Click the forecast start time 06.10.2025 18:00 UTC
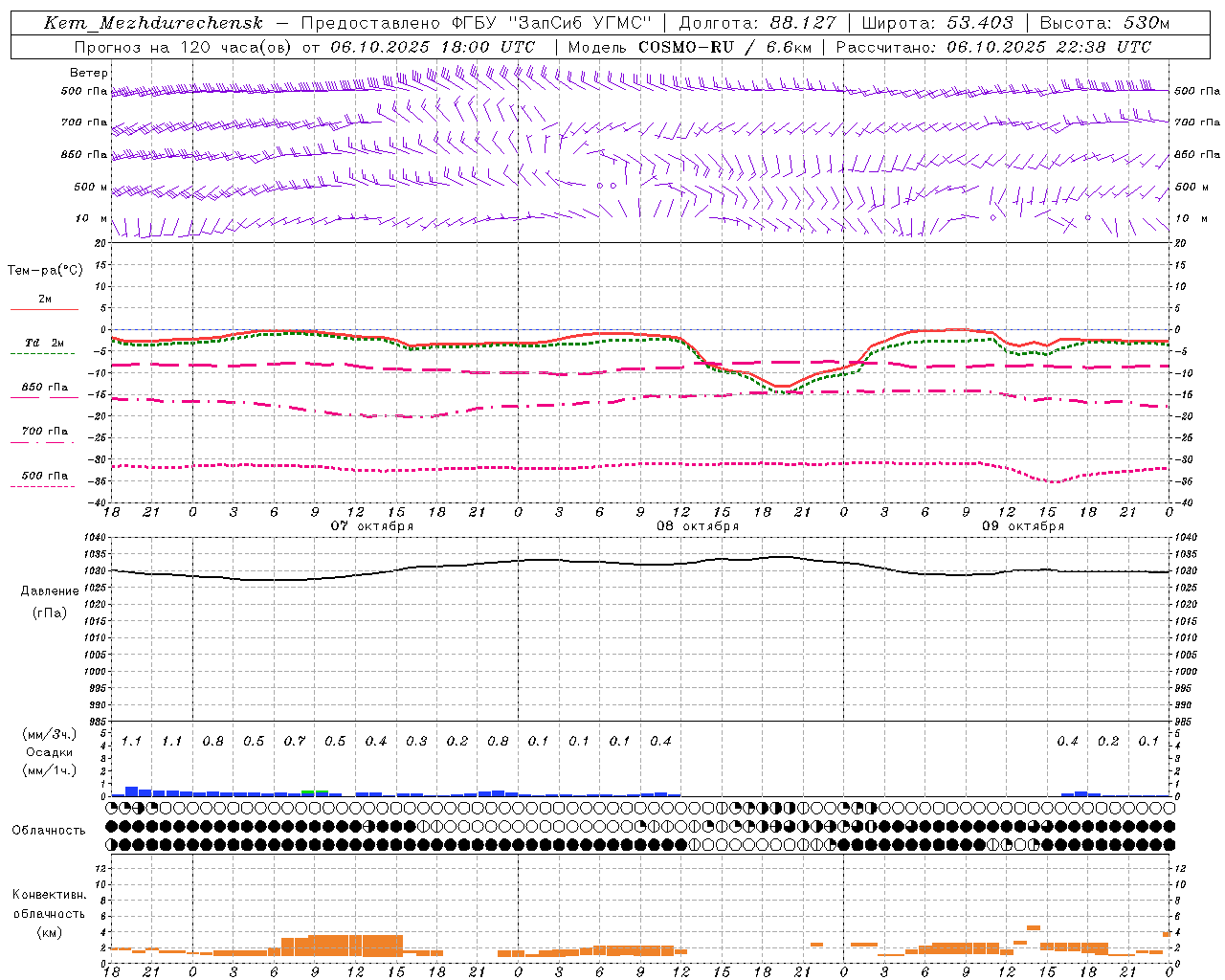The width and height of the screenshot is (1225, 980). pyautogui.click(x=433, y=47)
